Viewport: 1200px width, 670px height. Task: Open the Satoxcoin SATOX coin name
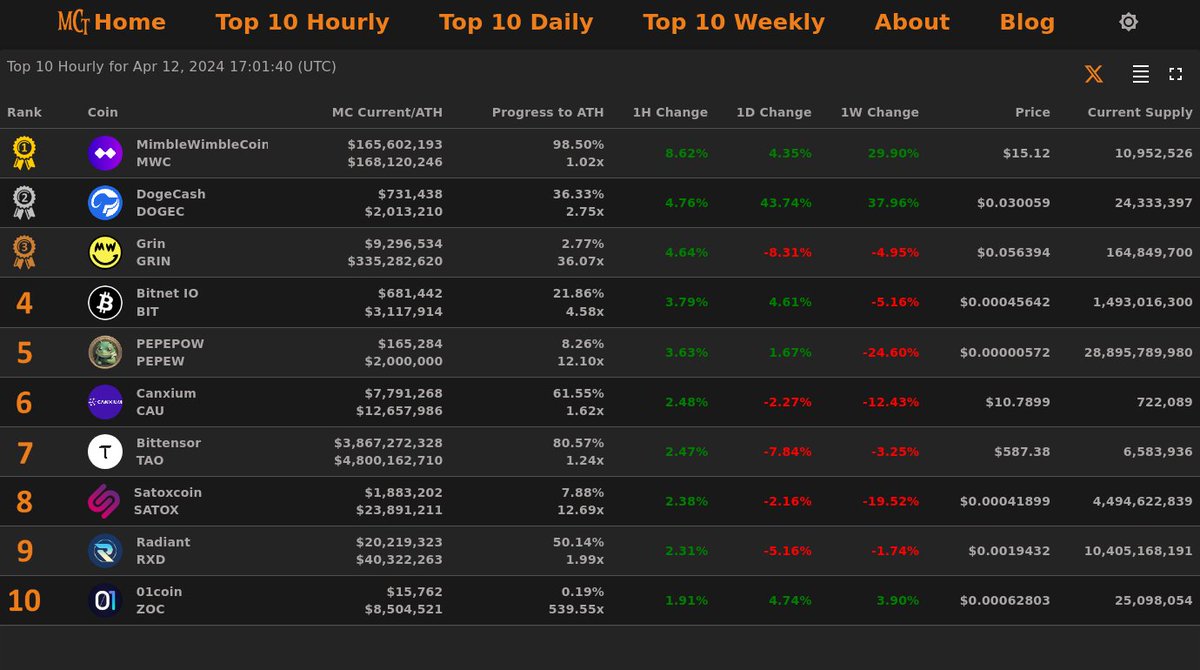click(168, 501)
